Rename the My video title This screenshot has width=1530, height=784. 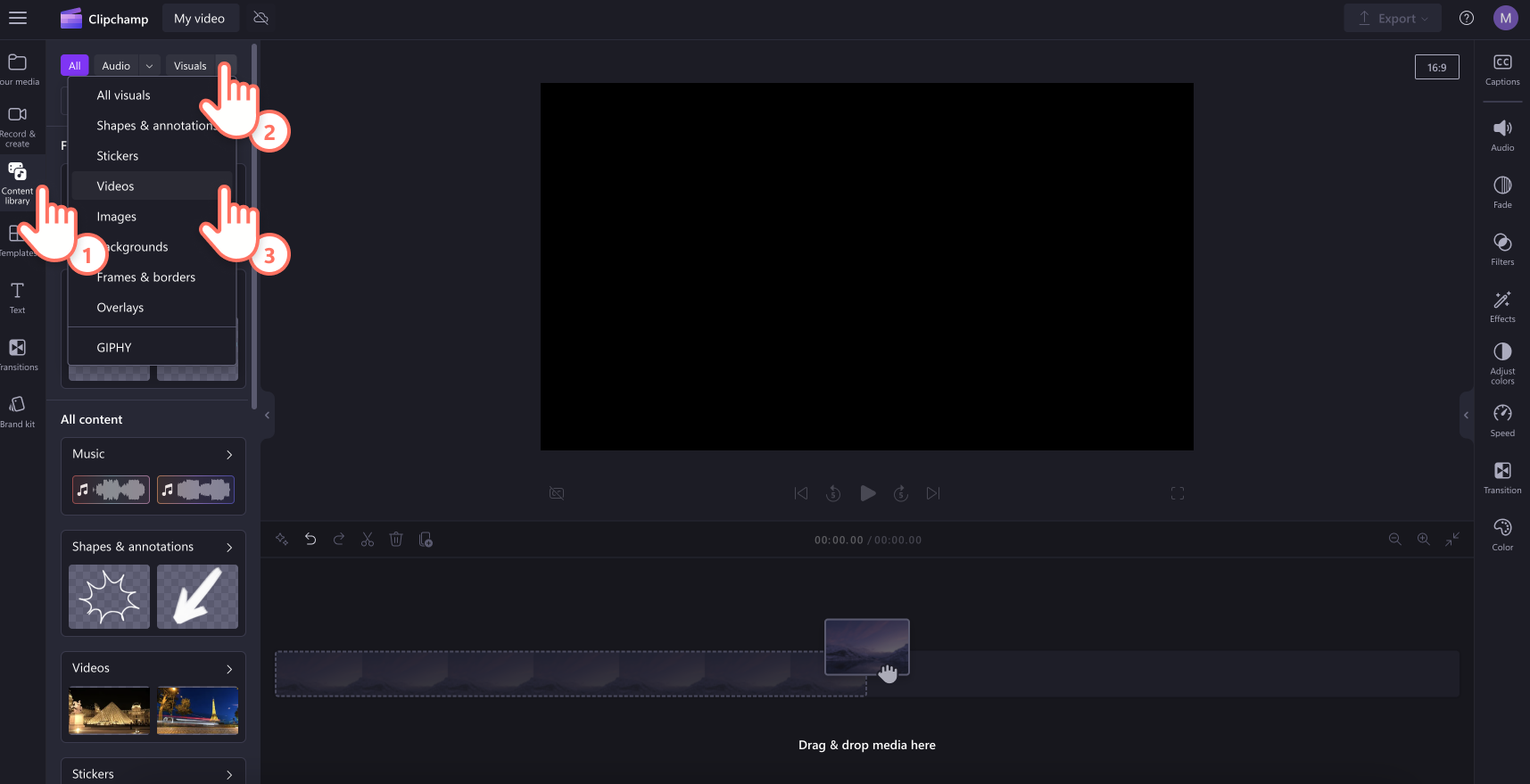pyautogui.click(x=200, y=18)
